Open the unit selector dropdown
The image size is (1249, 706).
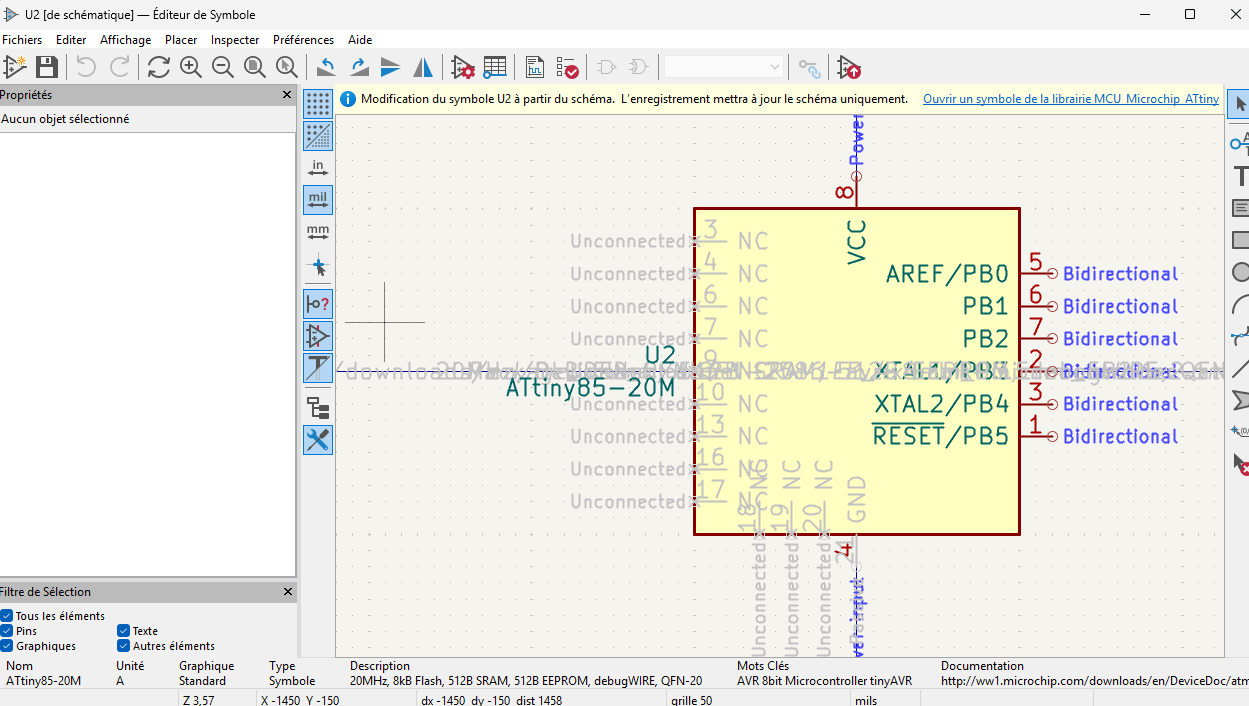coord(724,67)
